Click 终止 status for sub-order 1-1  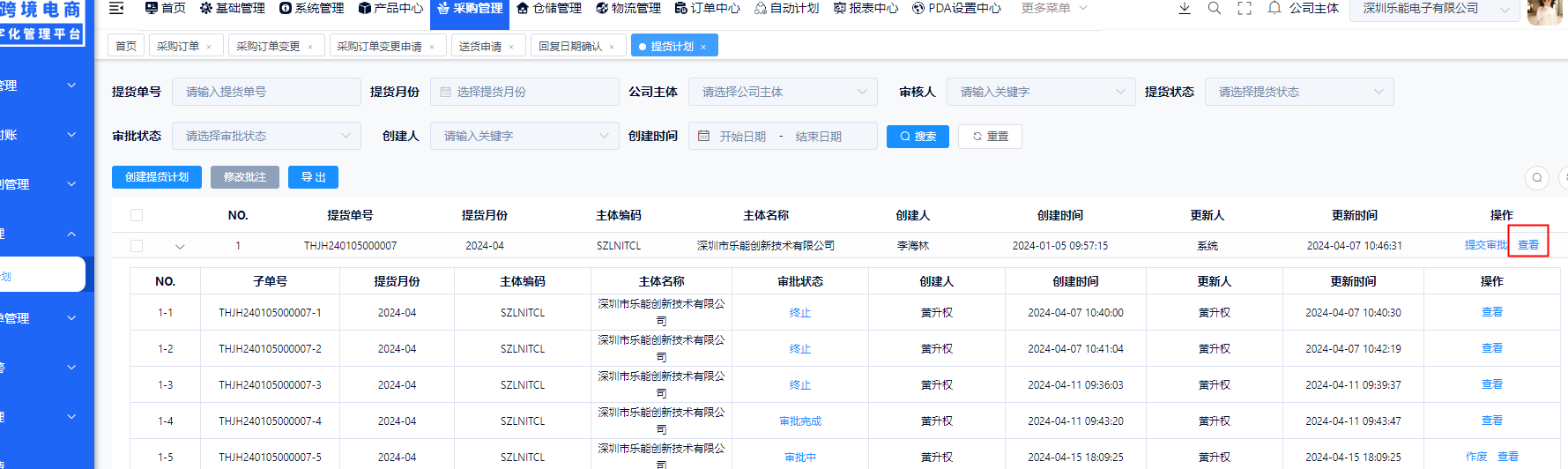(x=800, y=313)
